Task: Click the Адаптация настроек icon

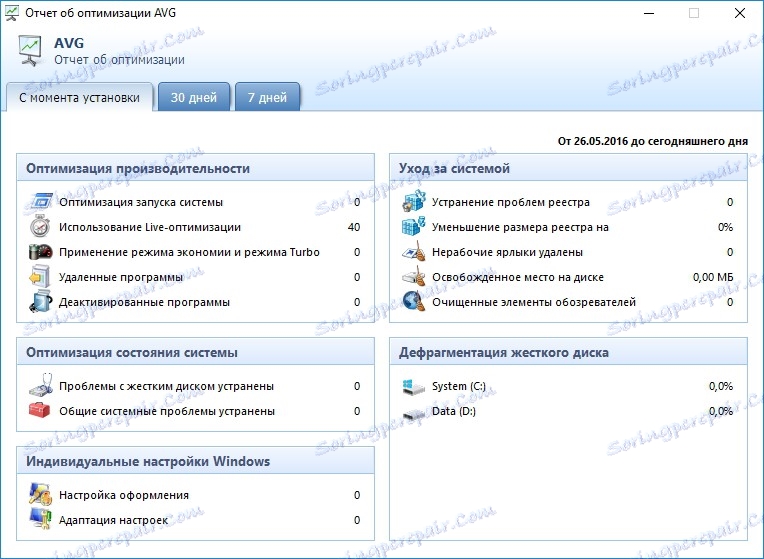Action: point(40,519)
